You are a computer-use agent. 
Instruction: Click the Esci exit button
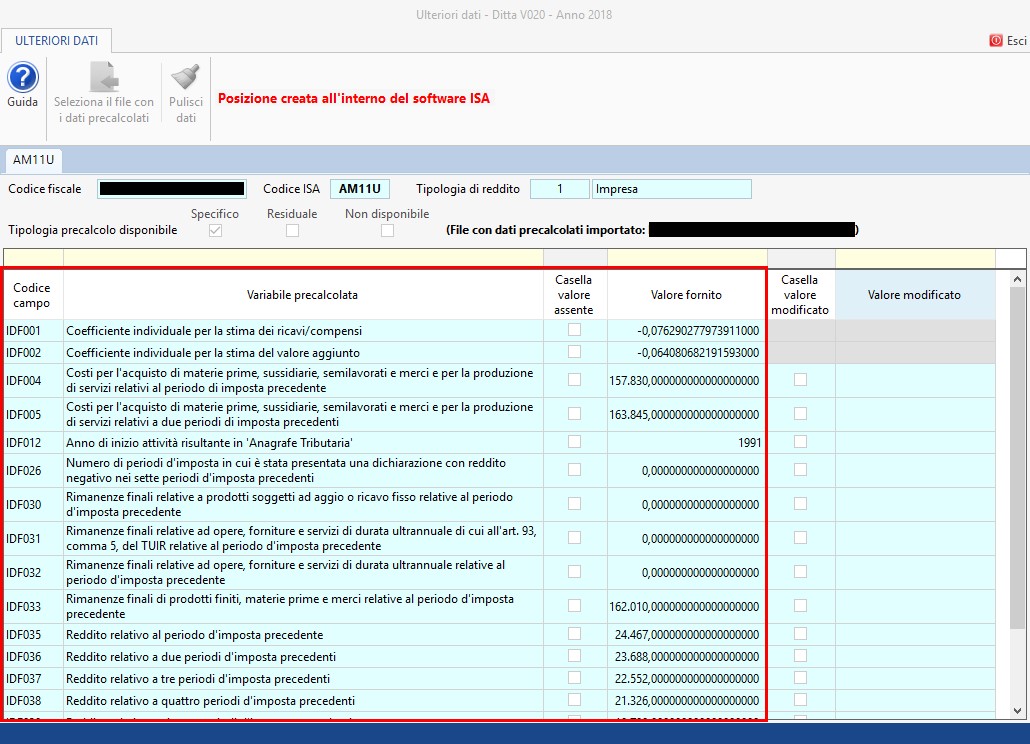[x=1008, y=41]
